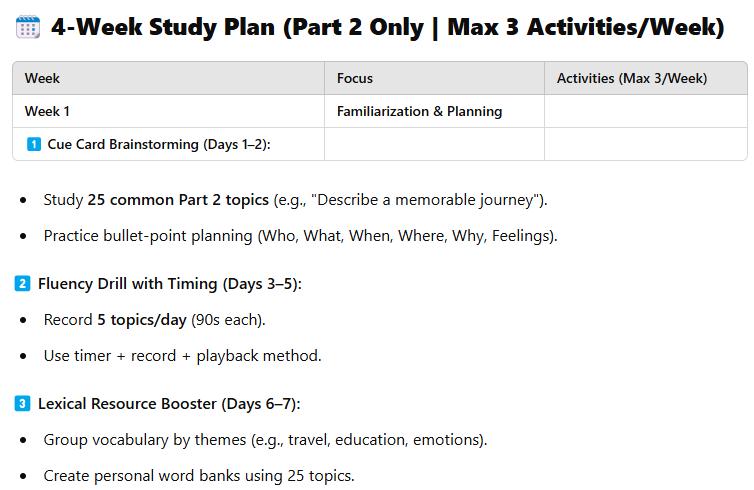
Task: Click the calendar emoji icon in title
Action: [x=28, y=27]
